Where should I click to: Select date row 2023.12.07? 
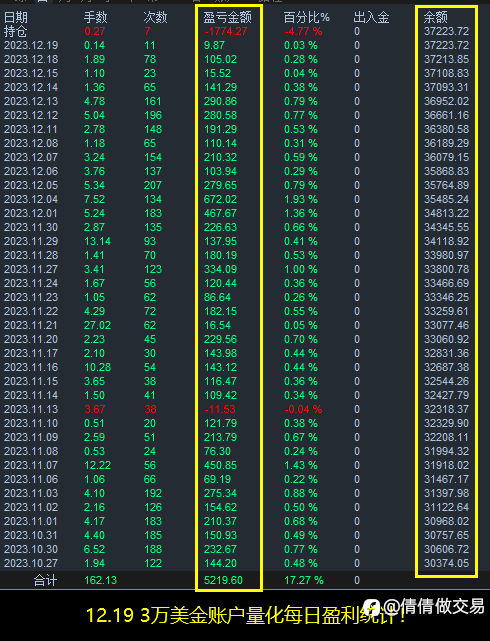[x=31, y=157]
